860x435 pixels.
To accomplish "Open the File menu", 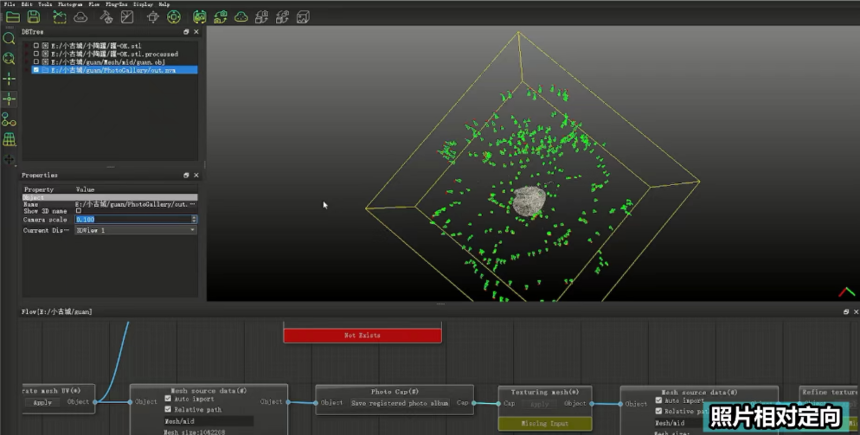I will 9,4.
